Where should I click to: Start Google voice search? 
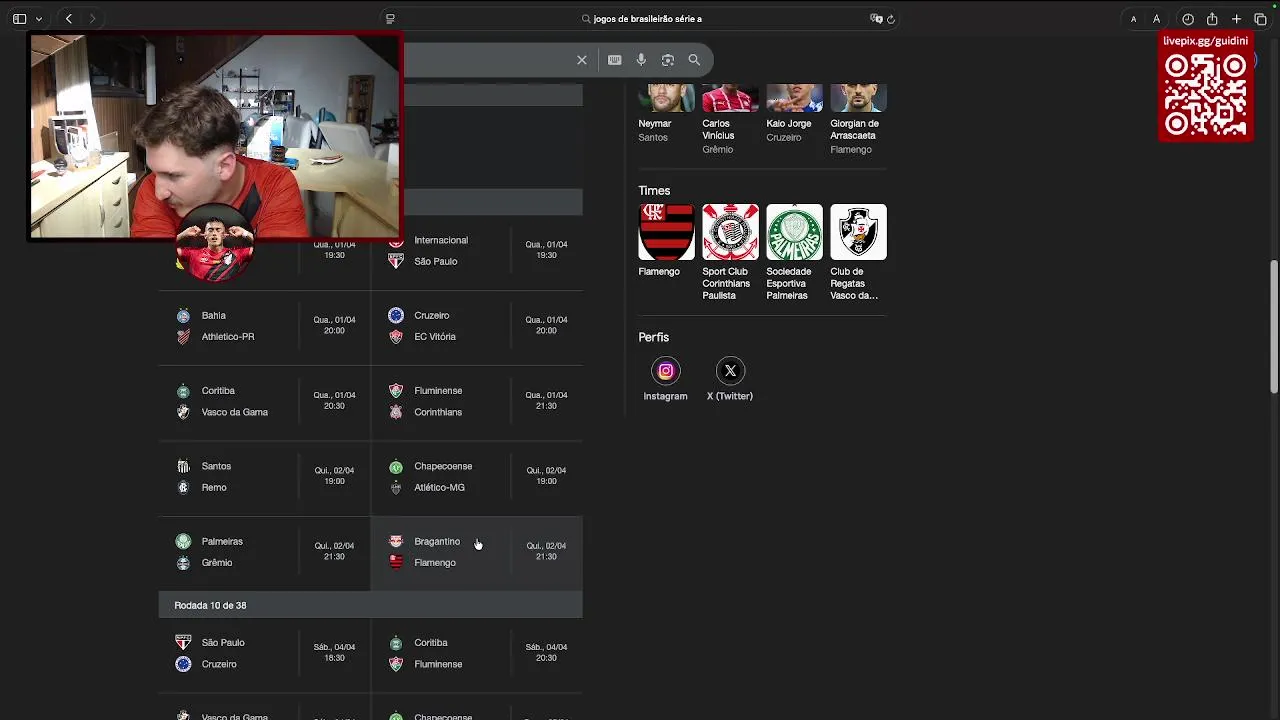pos(641,60)
